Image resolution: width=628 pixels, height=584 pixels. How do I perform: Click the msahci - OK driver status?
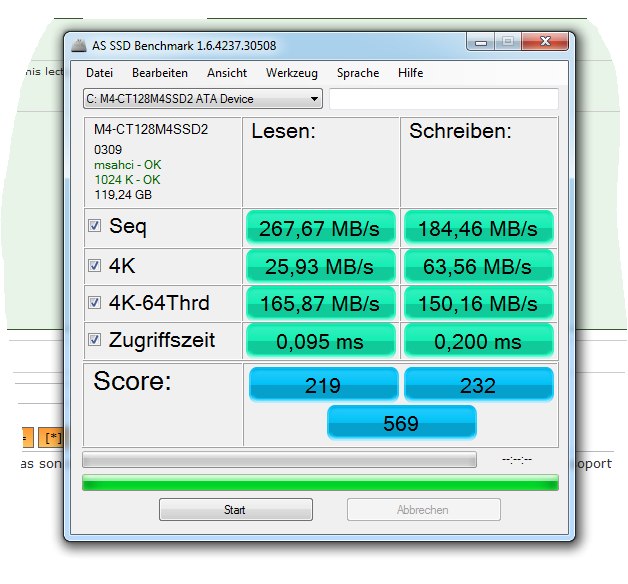click(x=127, y=165)
